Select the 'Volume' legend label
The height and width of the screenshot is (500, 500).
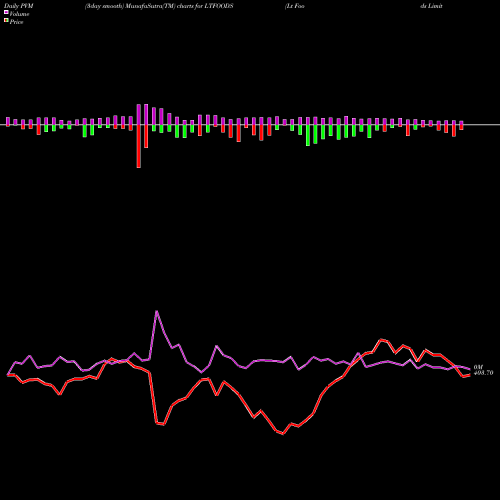click(19, 14)
